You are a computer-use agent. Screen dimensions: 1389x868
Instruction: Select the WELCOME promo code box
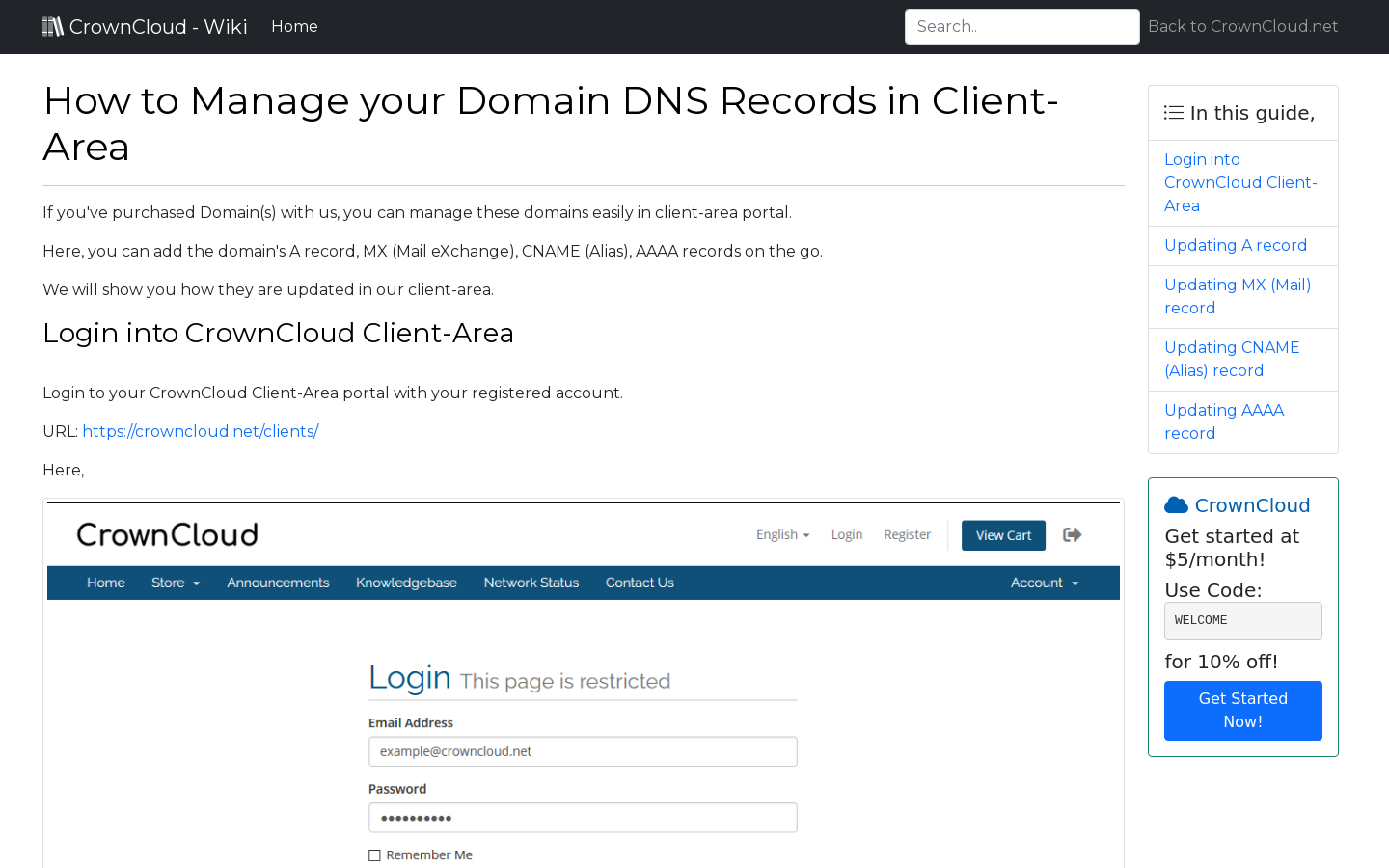coord(1242,620)
